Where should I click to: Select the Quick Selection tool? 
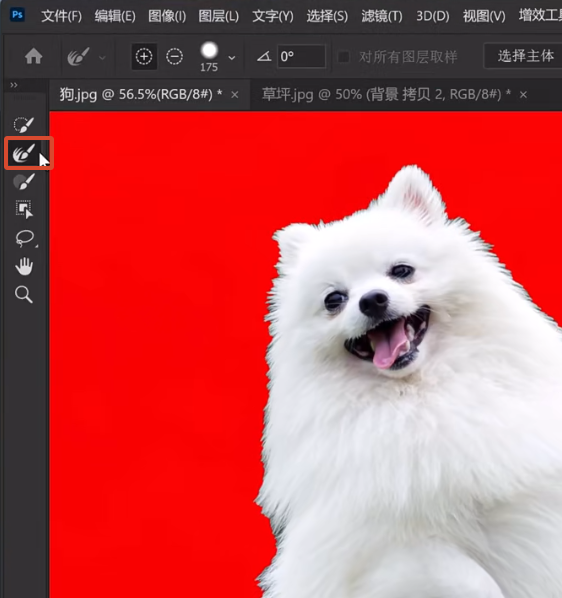pos(24,125)
